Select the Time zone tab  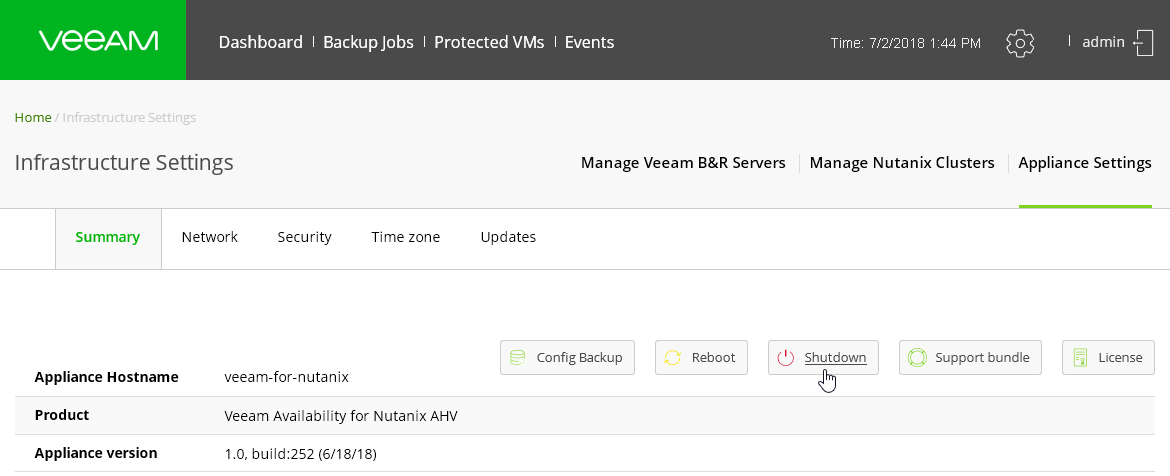405,237
